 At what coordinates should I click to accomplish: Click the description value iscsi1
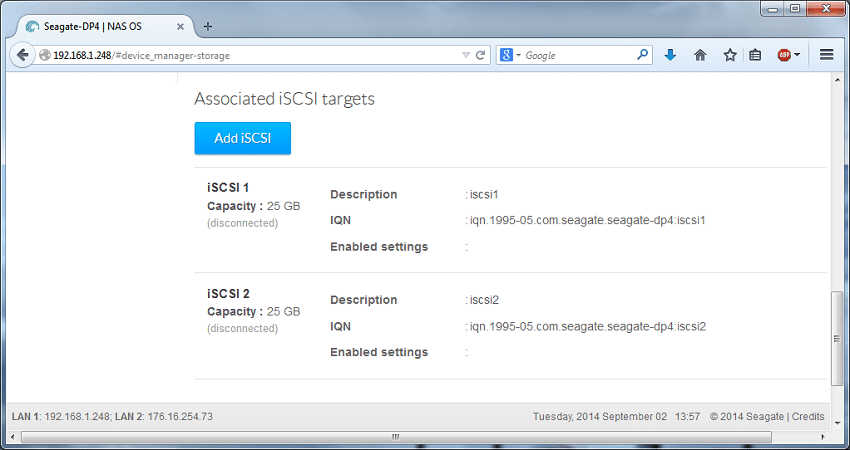click(484, 194)
